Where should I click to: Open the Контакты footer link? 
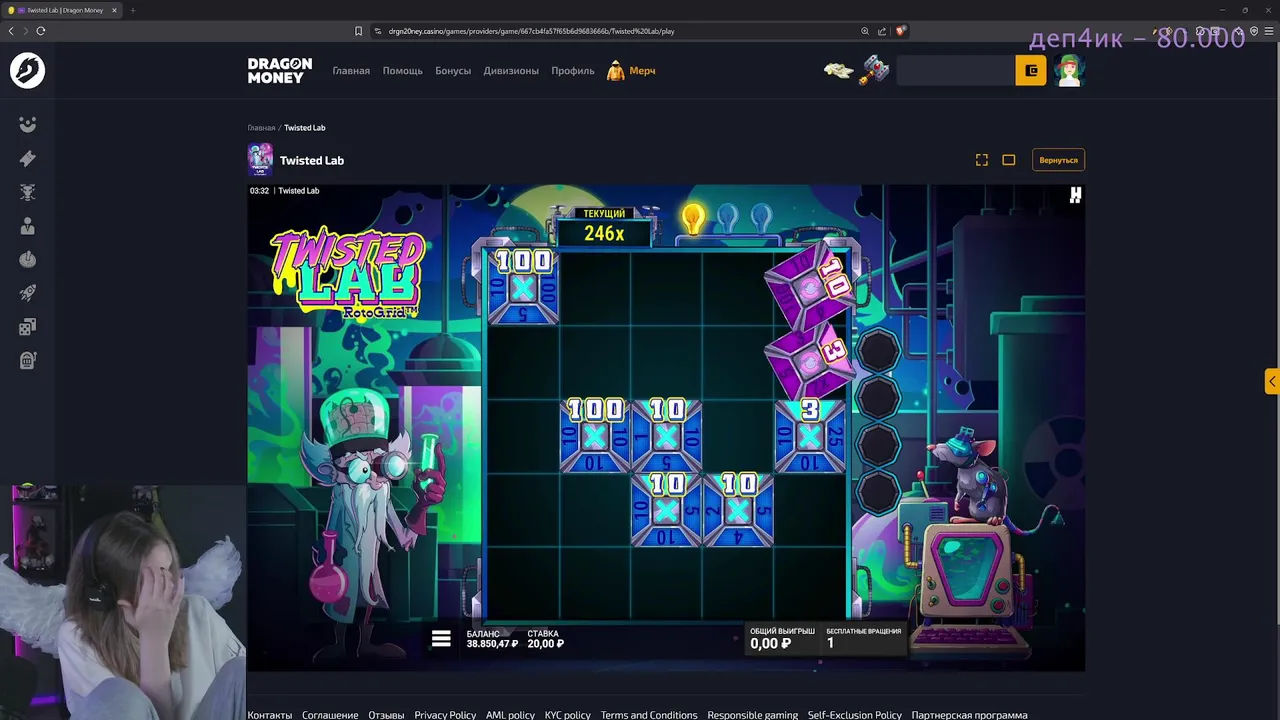point(270,715)
